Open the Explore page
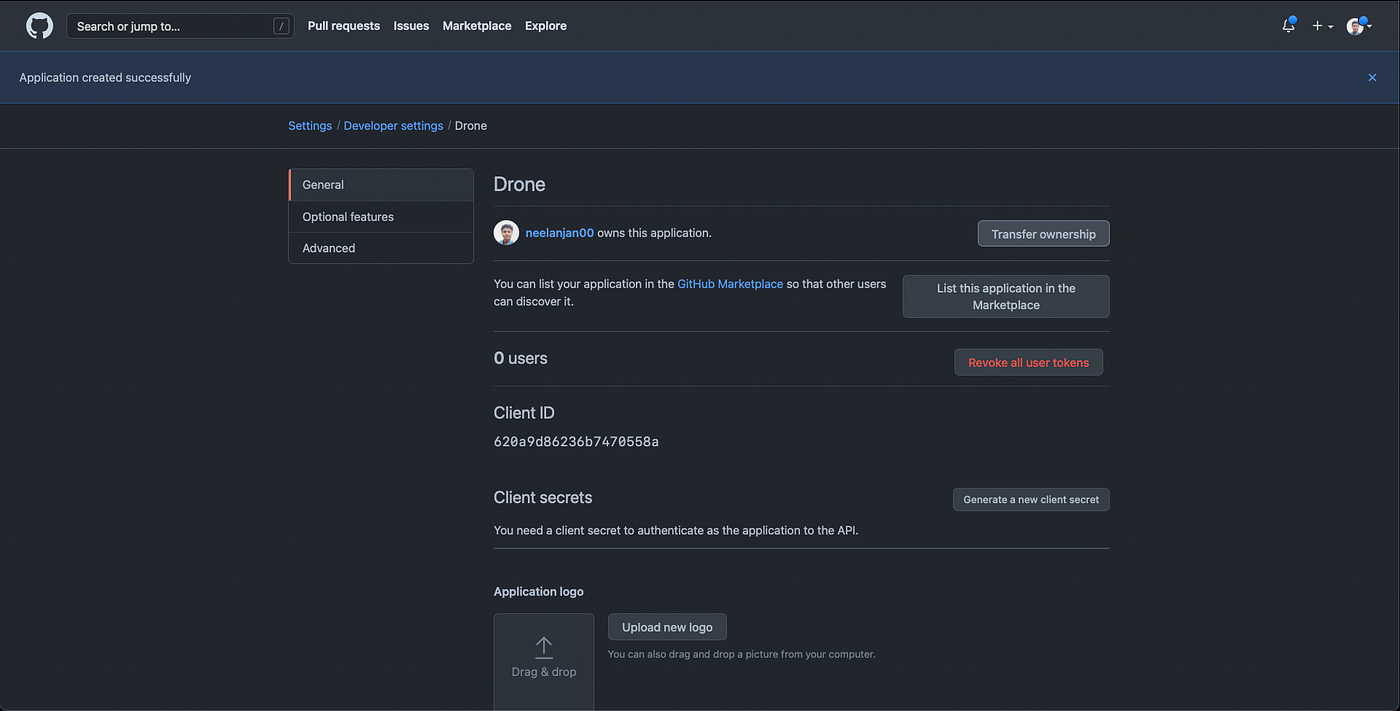This screenshot has width=1400, height=711. tap(546, 26)
